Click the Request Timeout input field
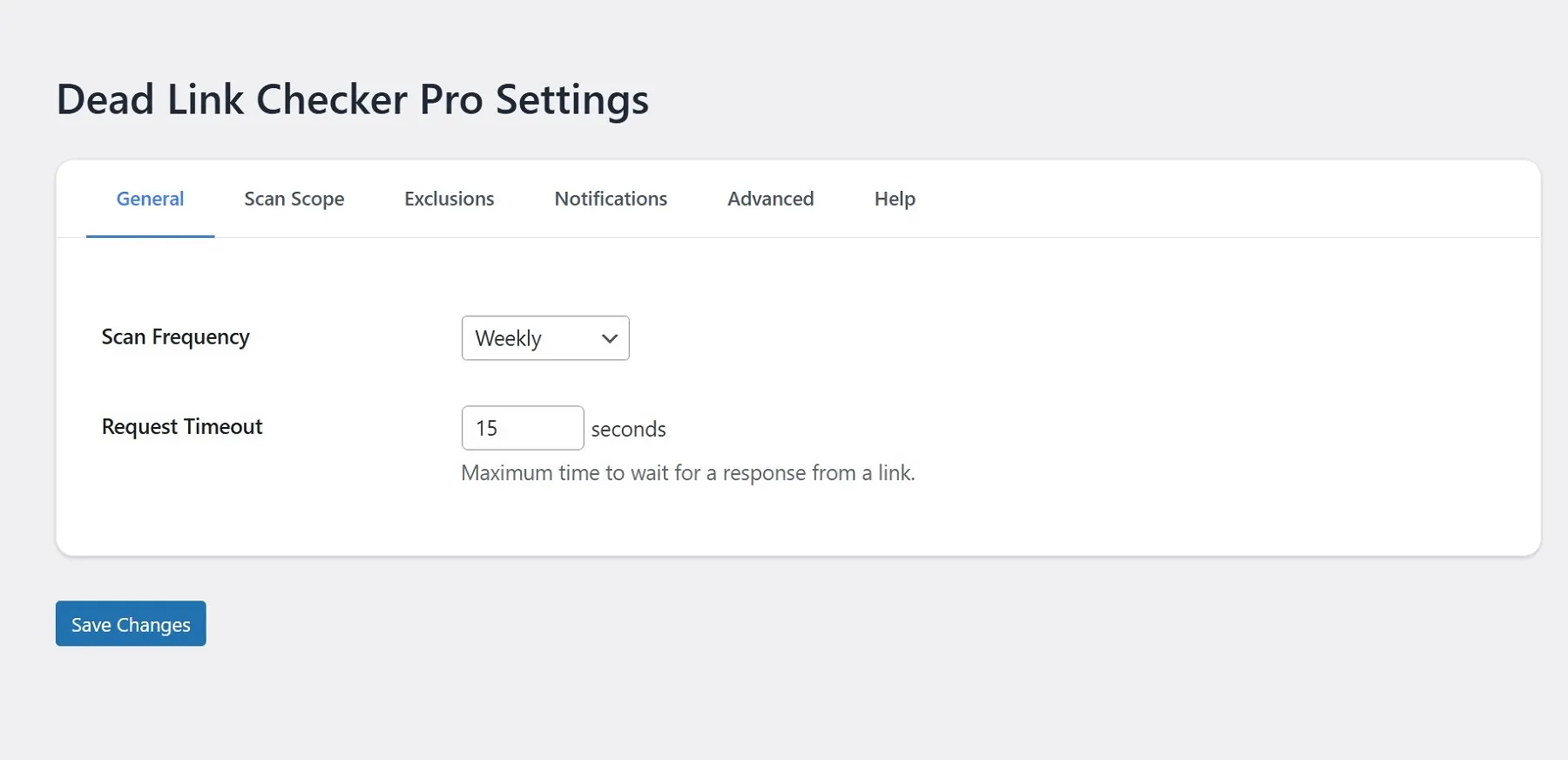1568x760 pixels. [522, 428]
